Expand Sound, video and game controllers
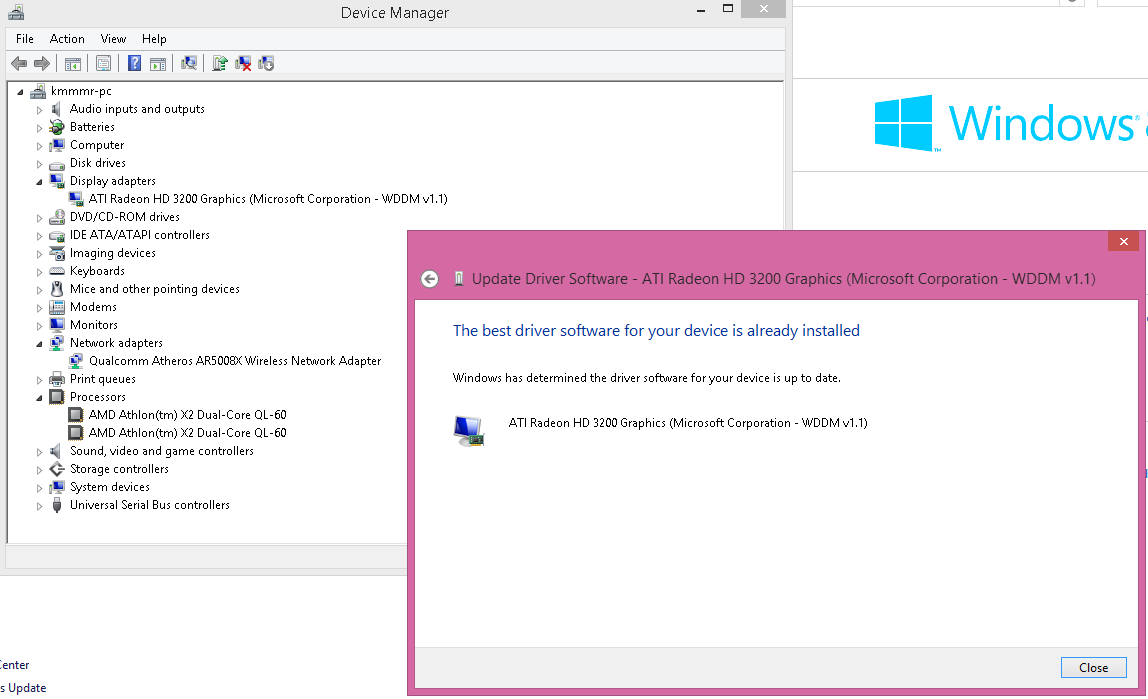Viewport: 1148px width, 699px height. point(40,452)
